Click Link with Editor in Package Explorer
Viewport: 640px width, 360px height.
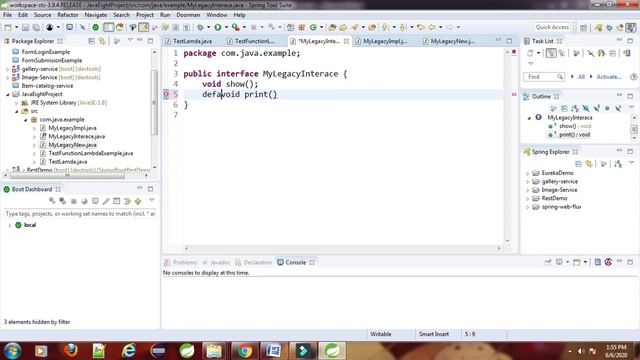(102, 41)
